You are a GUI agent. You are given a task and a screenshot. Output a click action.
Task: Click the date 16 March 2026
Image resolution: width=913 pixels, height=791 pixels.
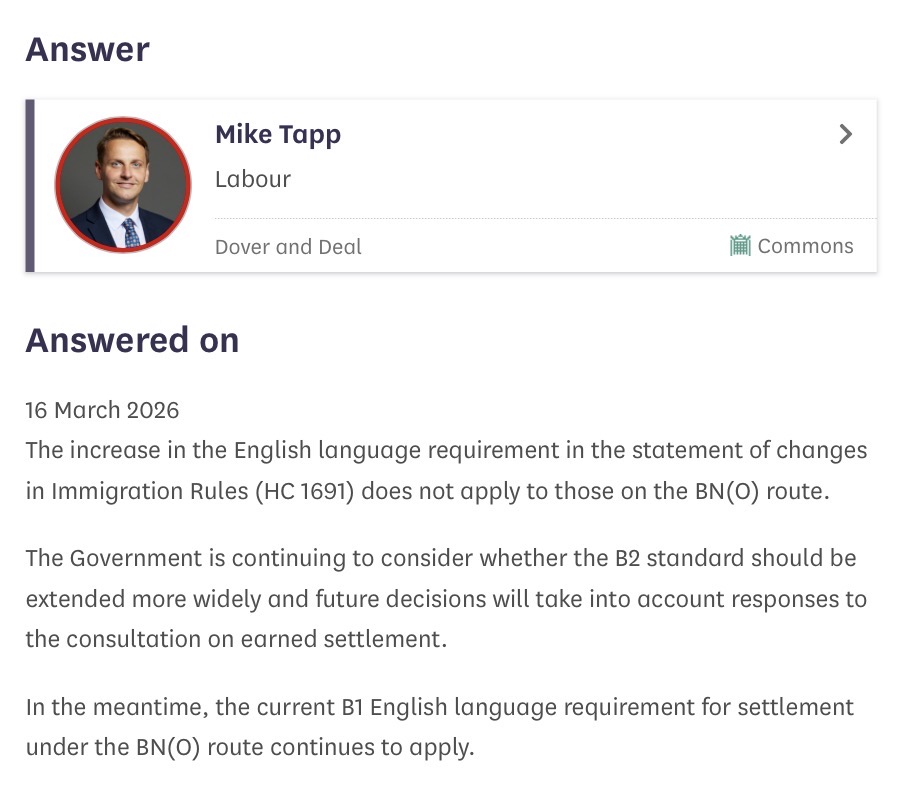[x=102, y=410]
